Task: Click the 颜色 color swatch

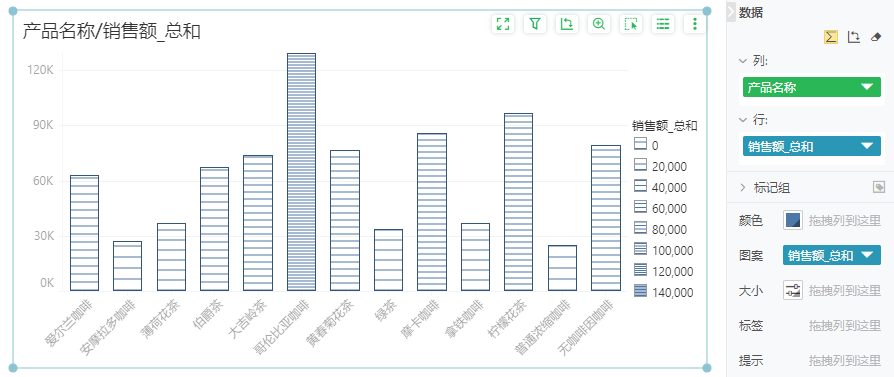Action: click(x=793, y=220)
